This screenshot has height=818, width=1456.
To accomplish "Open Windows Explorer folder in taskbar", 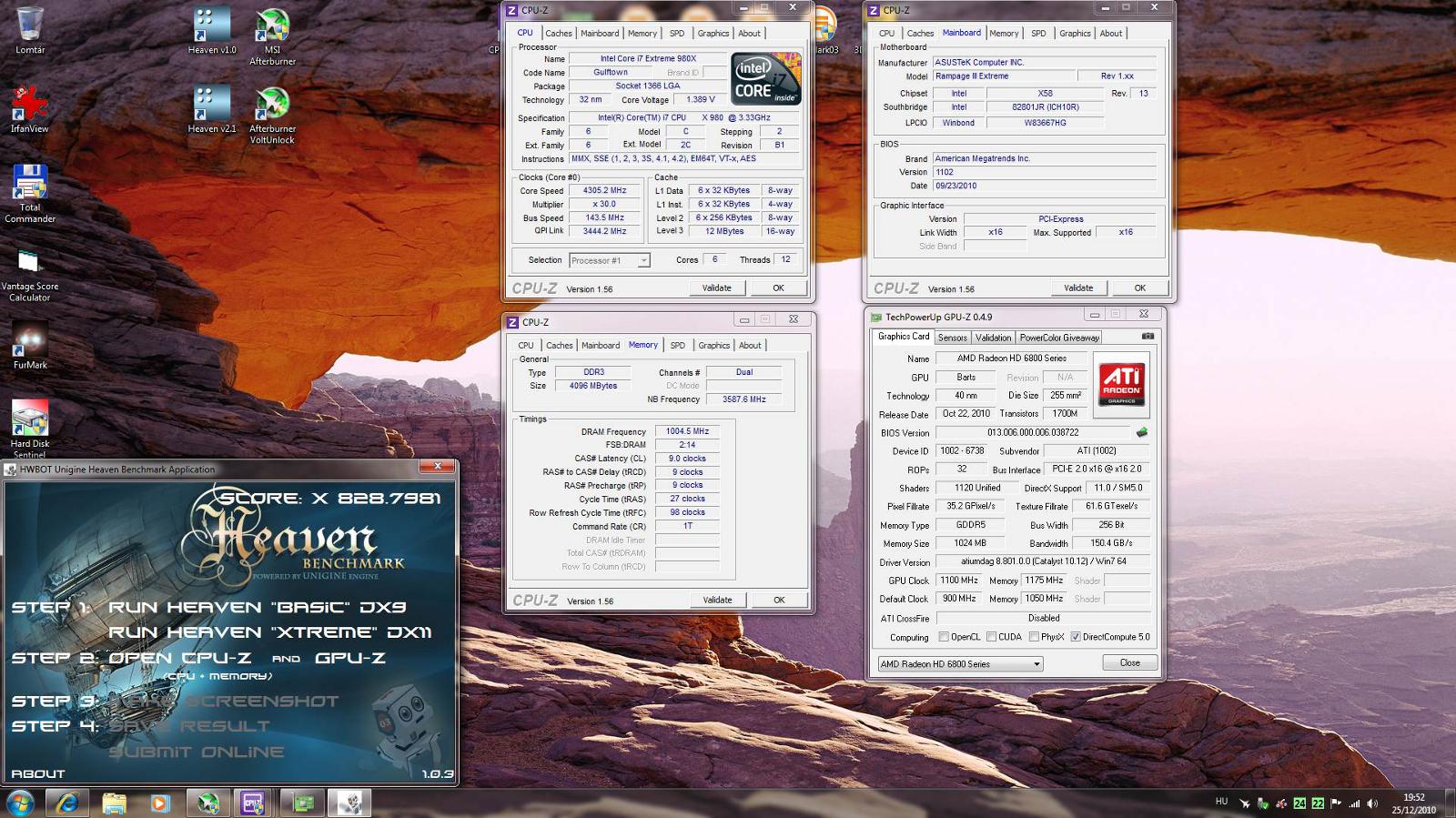I will coord(114,803).
